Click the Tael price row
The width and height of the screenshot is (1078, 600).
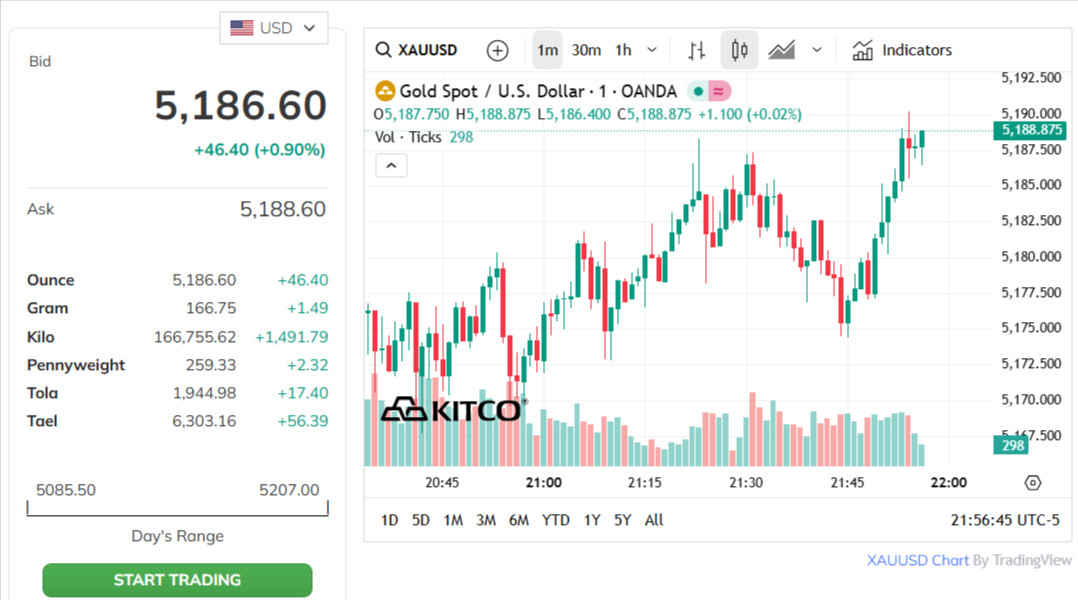pyautogui.click(x=177, y=421)
